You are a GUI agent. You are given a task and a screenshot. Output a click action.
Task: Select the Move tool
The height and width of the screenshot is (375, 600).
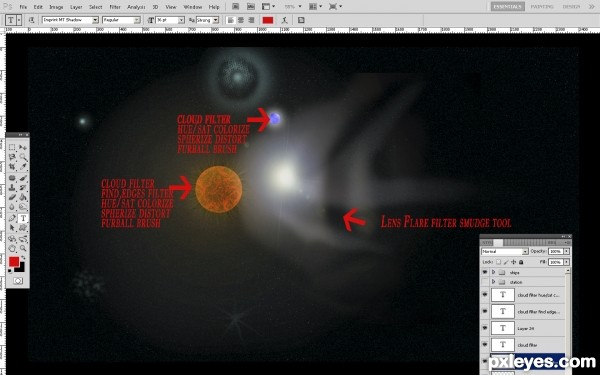tap(23, 147)
